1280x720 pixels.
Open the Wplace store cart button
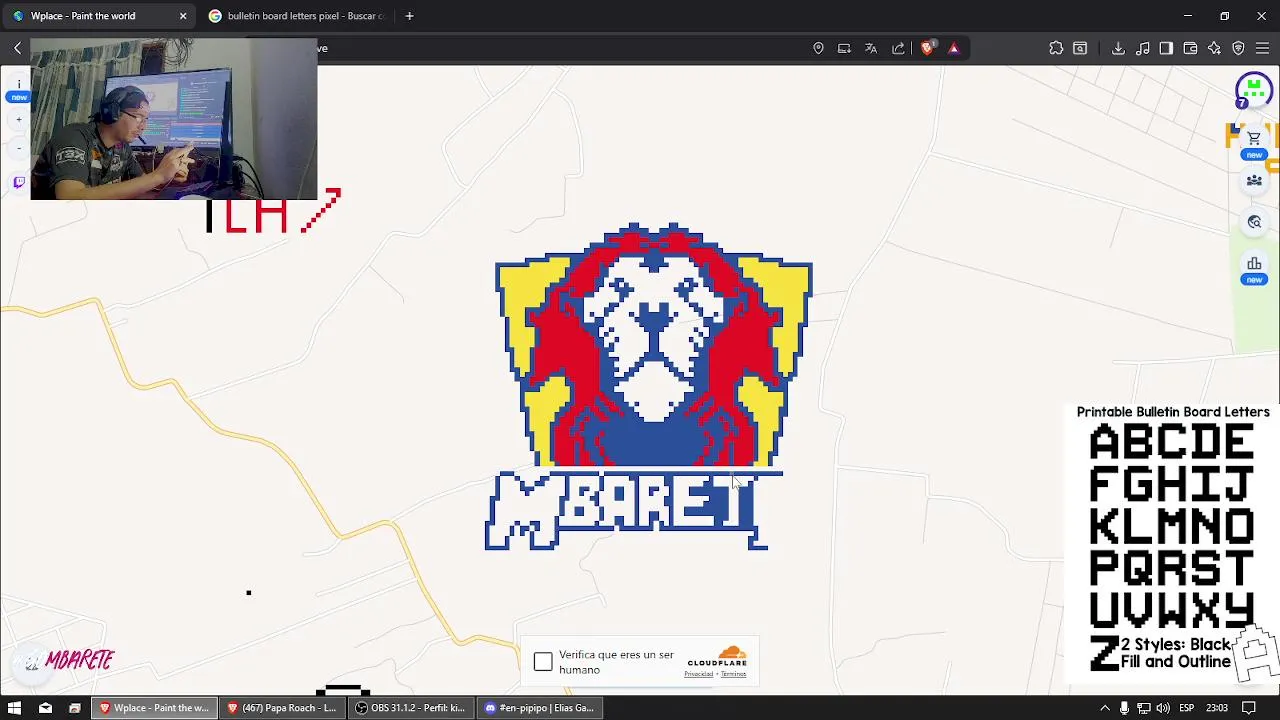pyautogui.click(x=1254, y=138)
